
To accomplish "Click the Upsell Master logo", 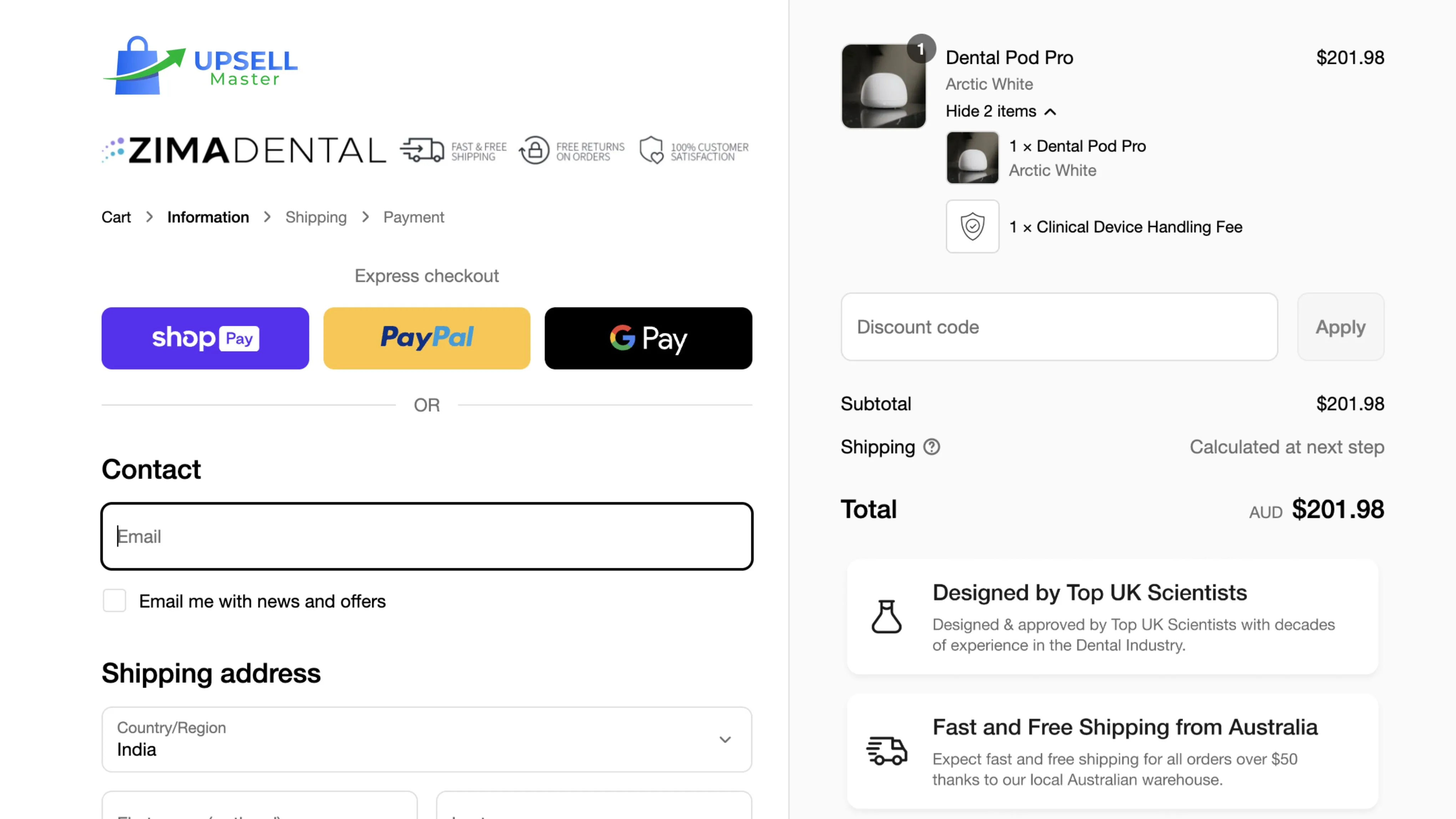I will (200, 66).
